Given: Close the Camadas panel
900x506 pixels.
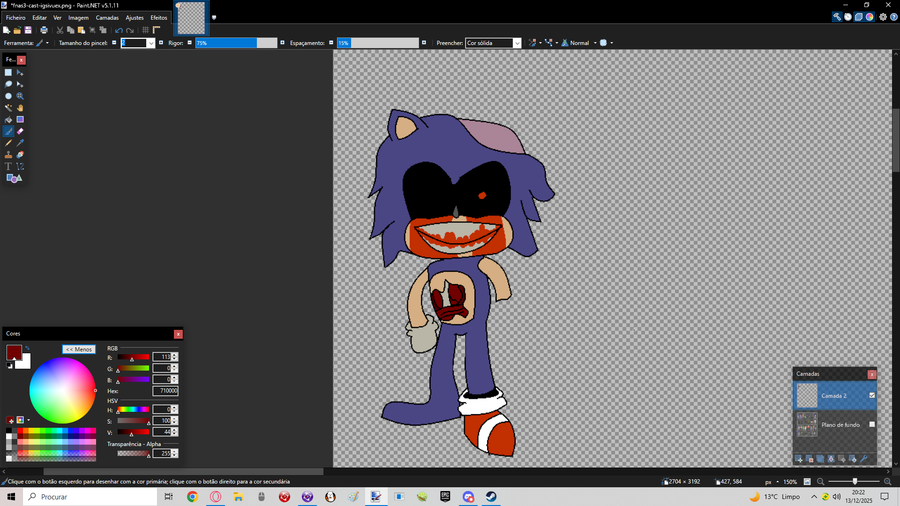Looking at the screenshot, I should [x=872, y=374].
